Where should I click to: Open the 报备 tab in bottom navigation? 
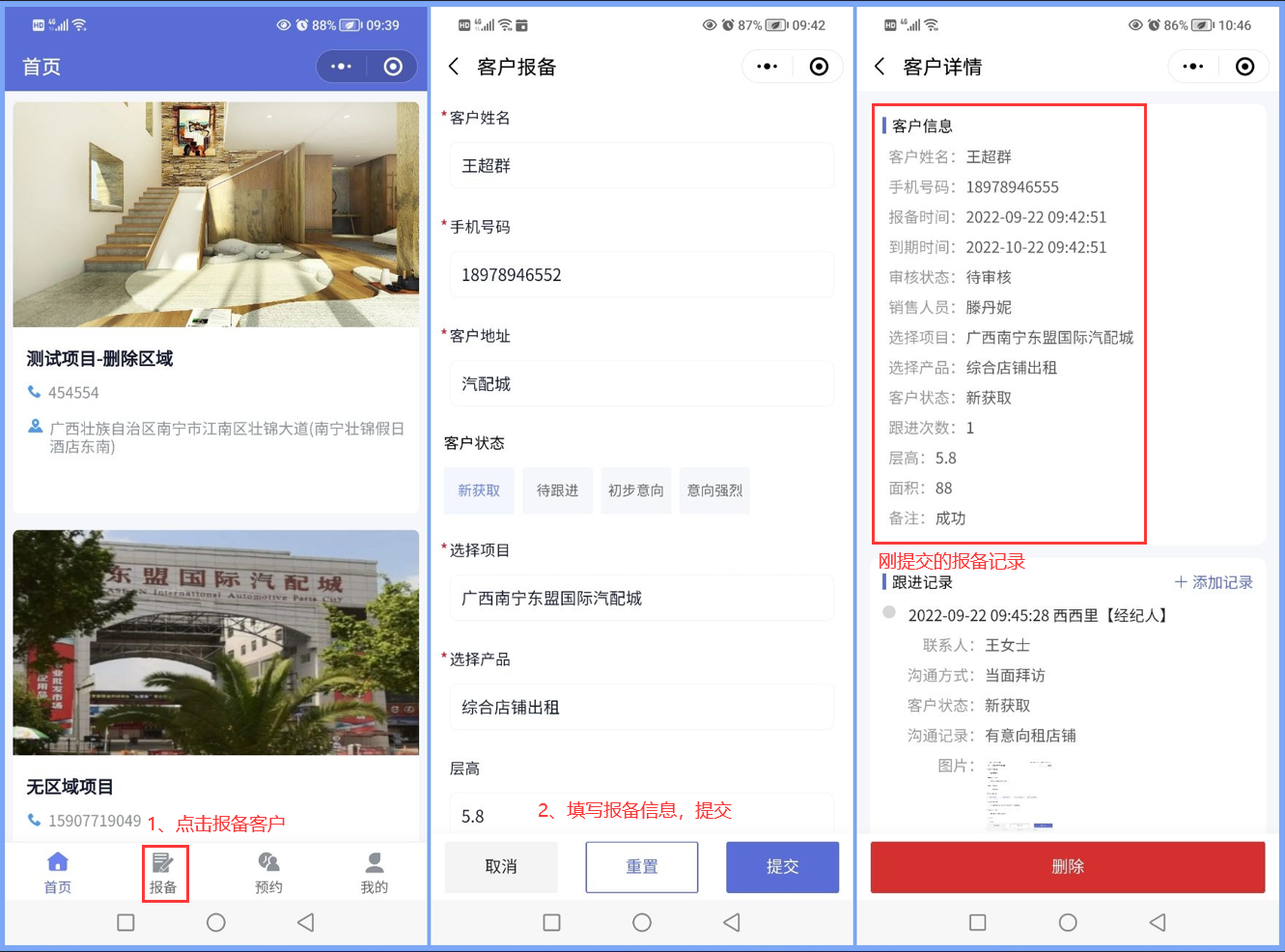(163, 873)
